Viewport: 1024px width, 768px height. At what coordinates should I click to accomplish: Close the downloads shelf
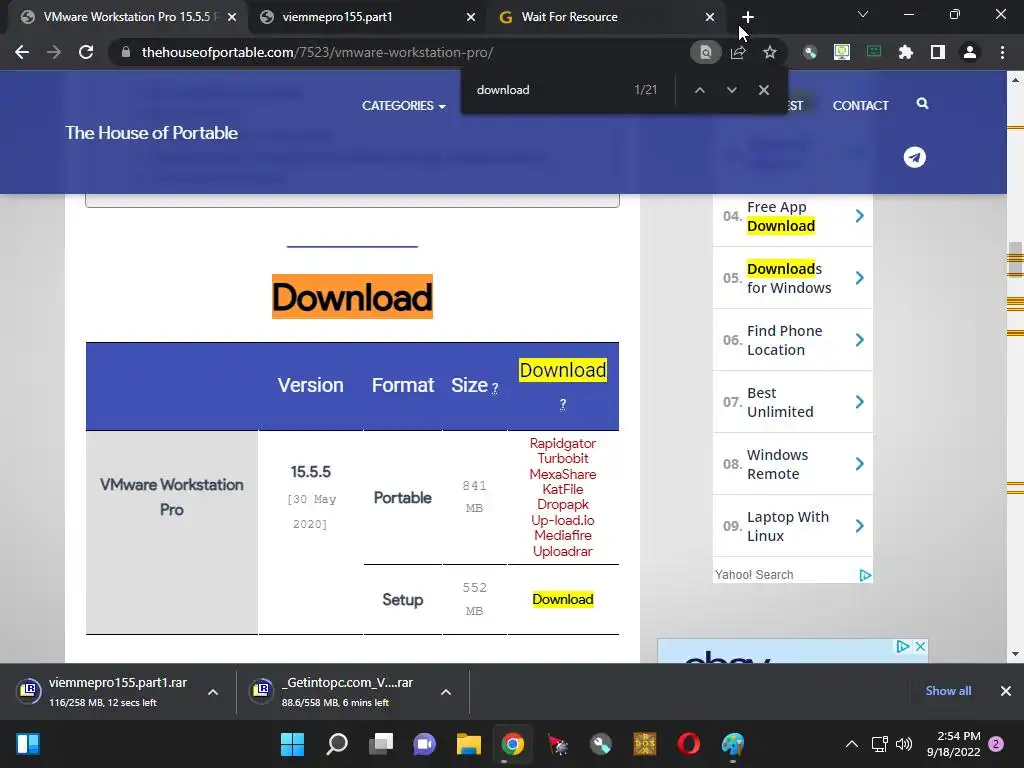pyautogui.click(x=1006, y=691)
